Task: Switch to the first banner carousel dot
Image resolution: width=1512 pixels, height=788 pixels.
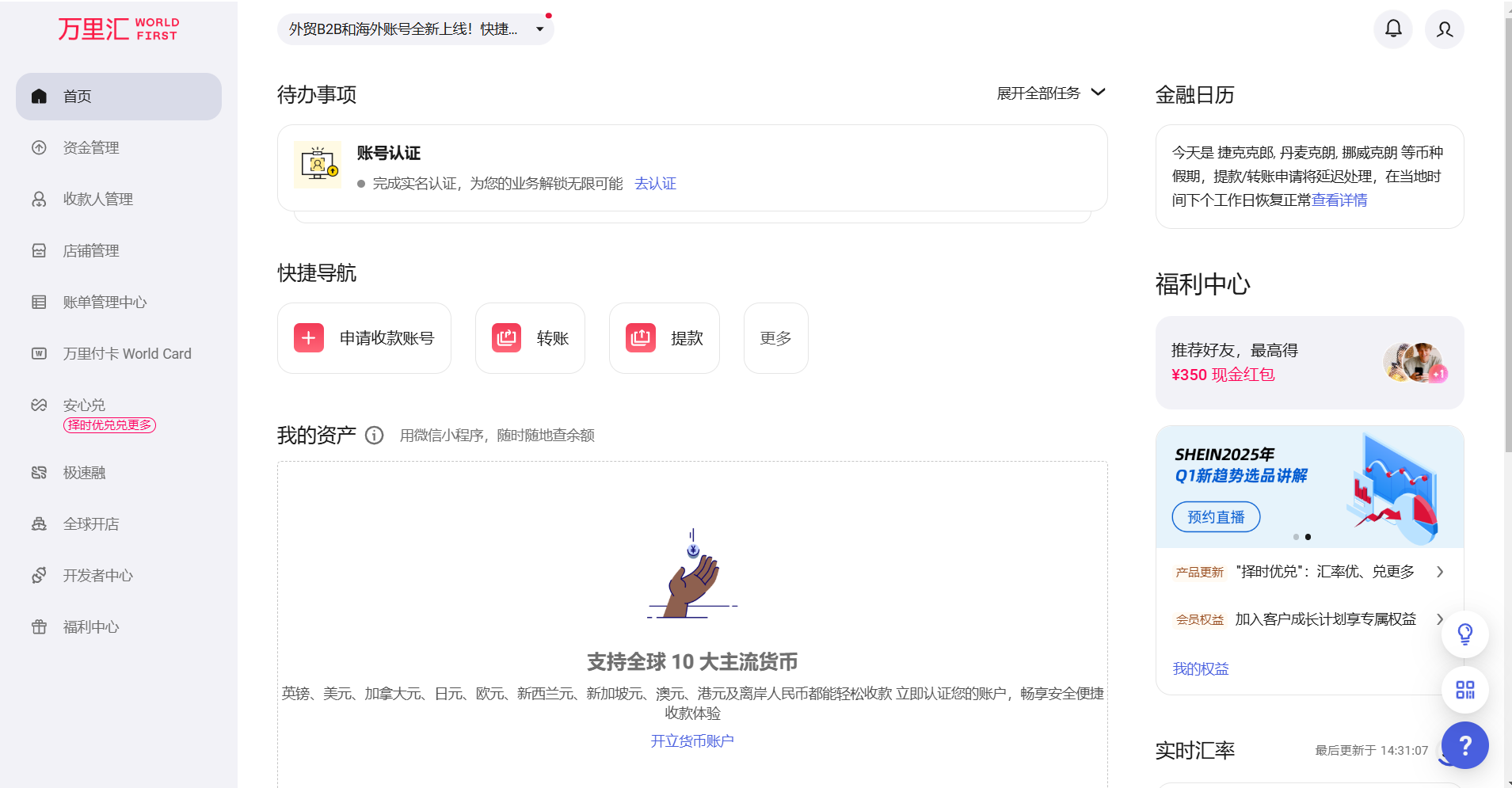Action: point(1296,537)
